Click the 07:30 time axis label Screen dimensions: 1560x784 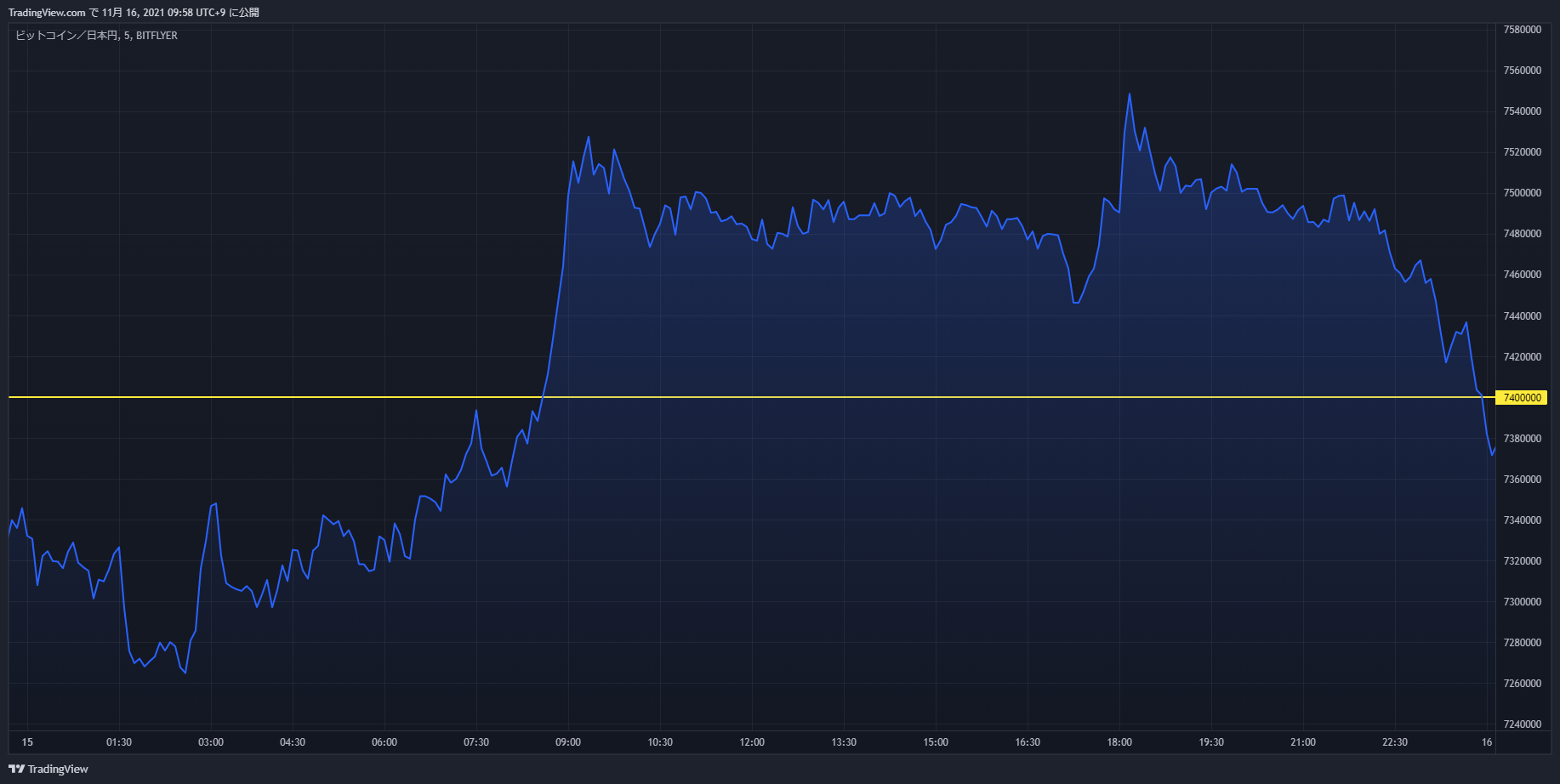tap(476, 742)
